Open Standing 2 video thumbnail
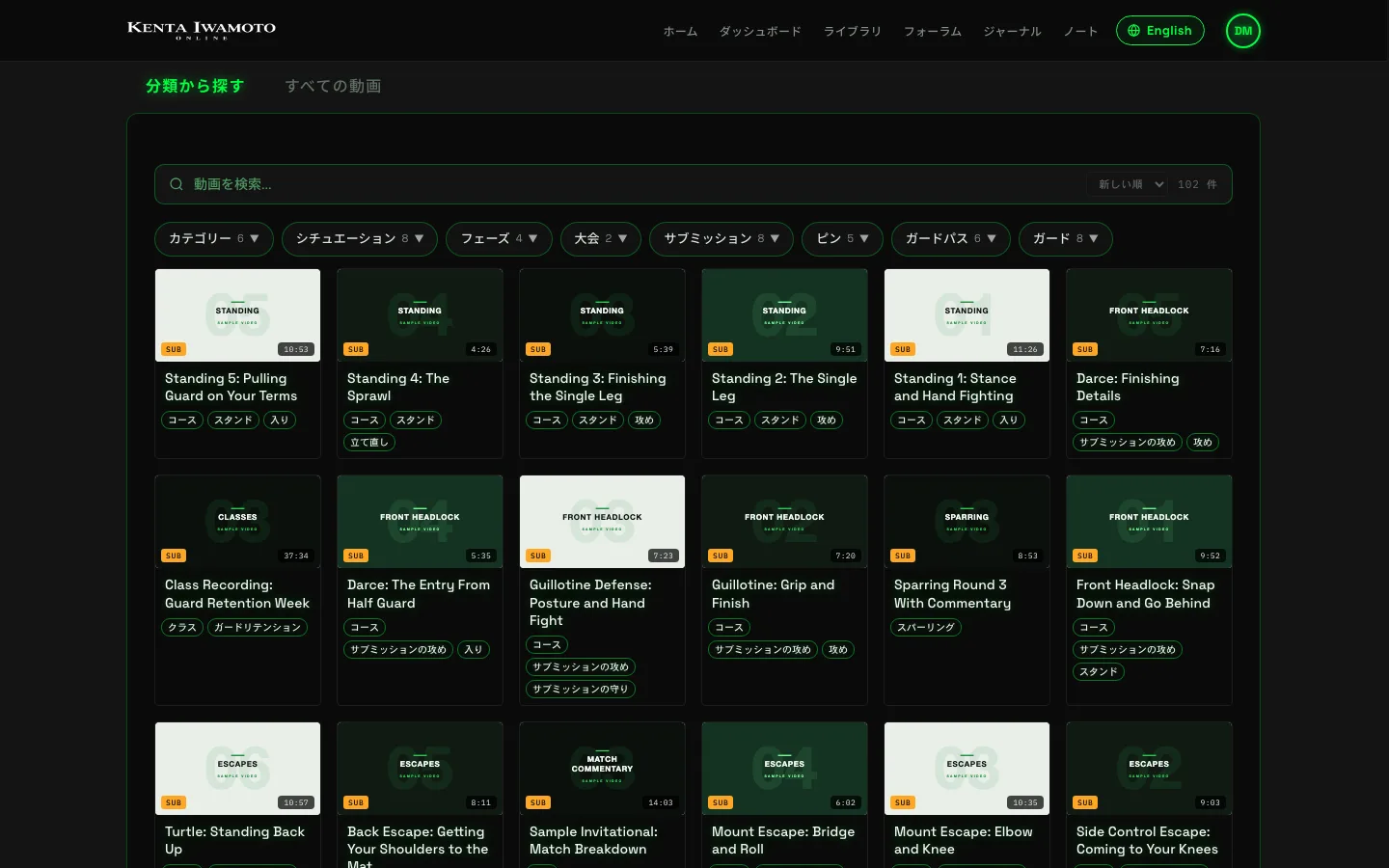1389x868 pixels. pyautogui.click(x=784, y=315)
